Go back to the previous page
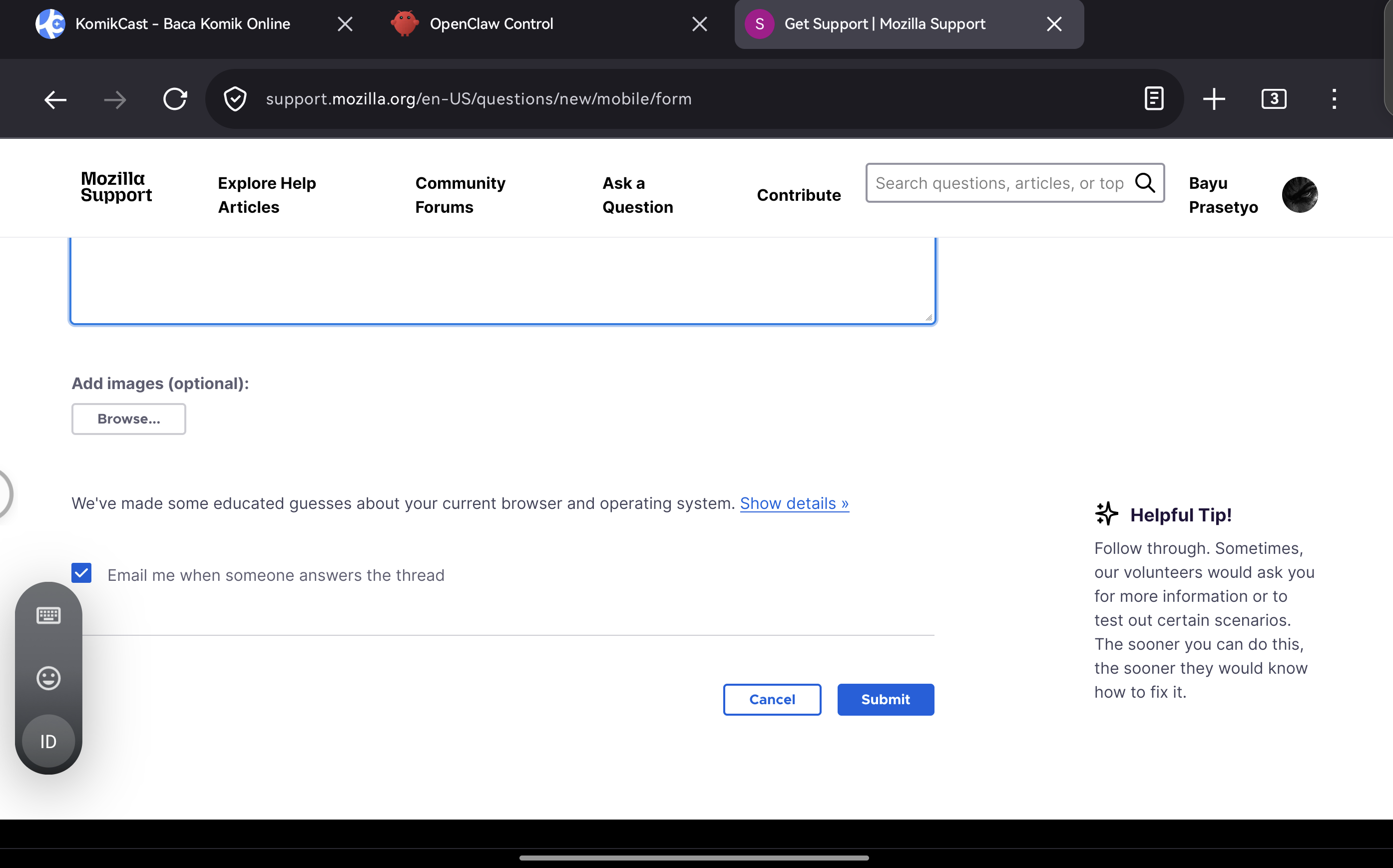Image resolution: width=1393 pixels, height=868 pixels. pyautogui.click(x=55, y=99)
